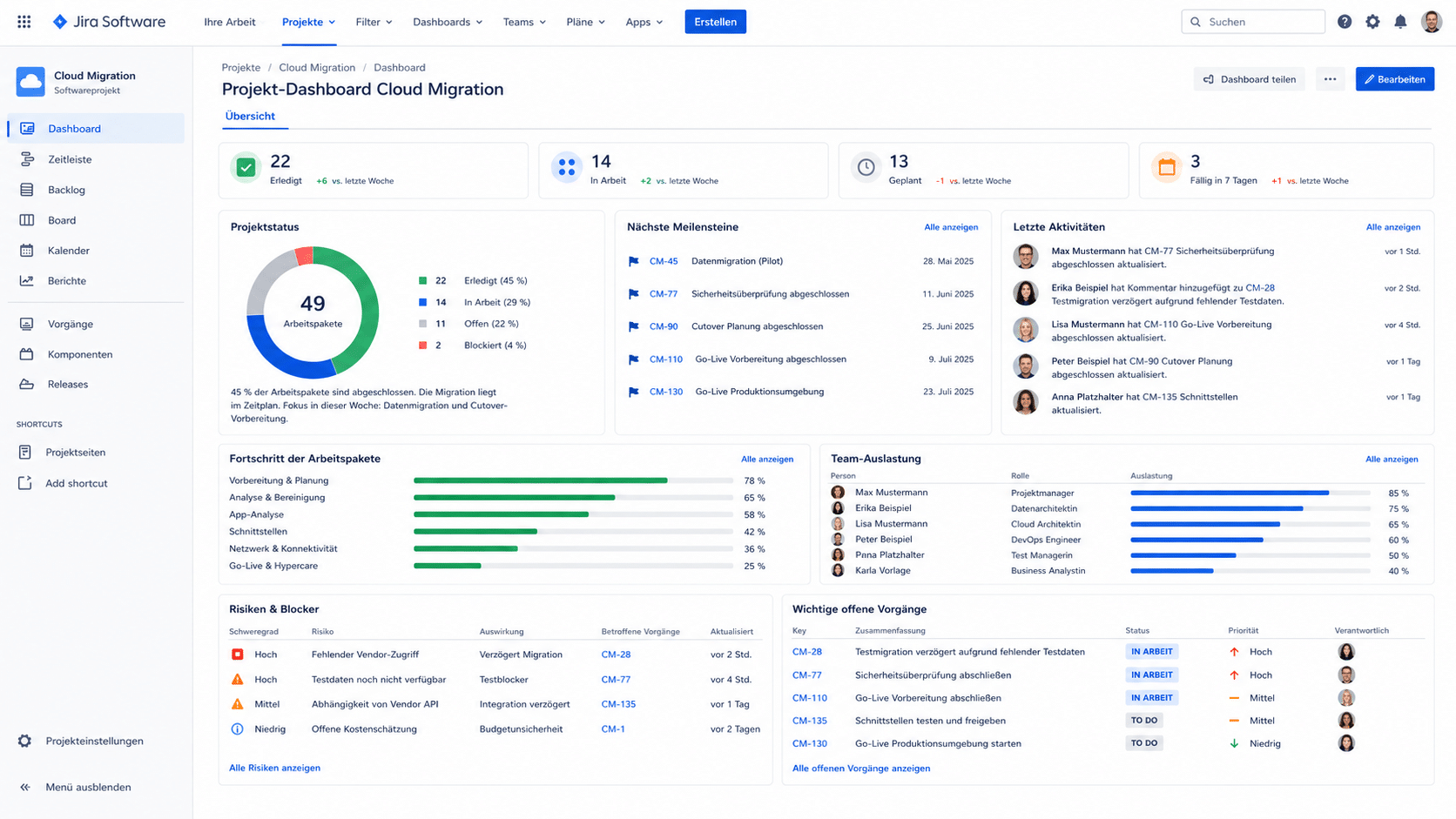Click the red severity icon for Fehlender Vendor-Zugriff
This screenshot has height=819, width=1456.
pos(237,655)
